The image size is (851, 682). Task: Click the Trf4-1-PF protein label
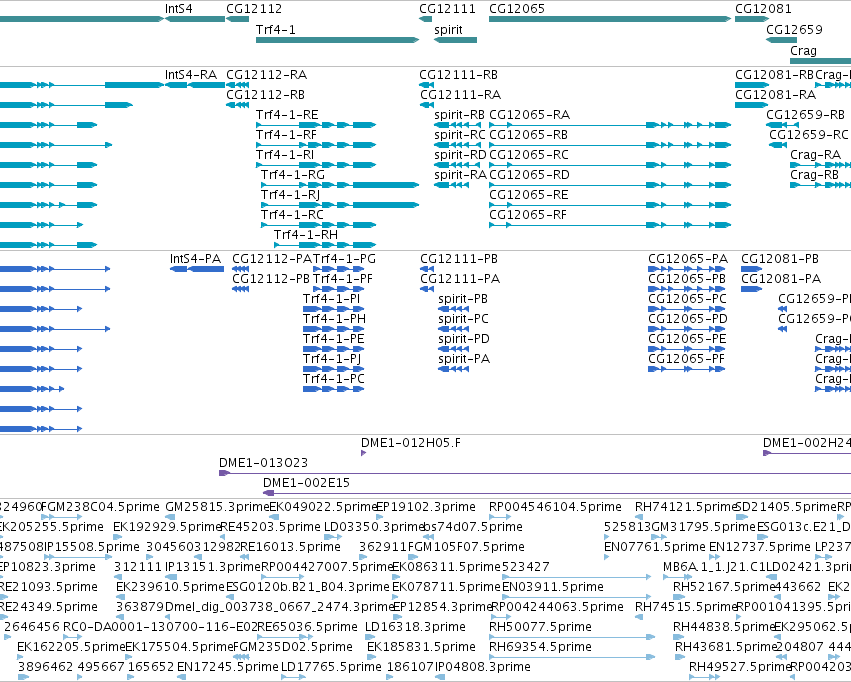coord(343,279)
